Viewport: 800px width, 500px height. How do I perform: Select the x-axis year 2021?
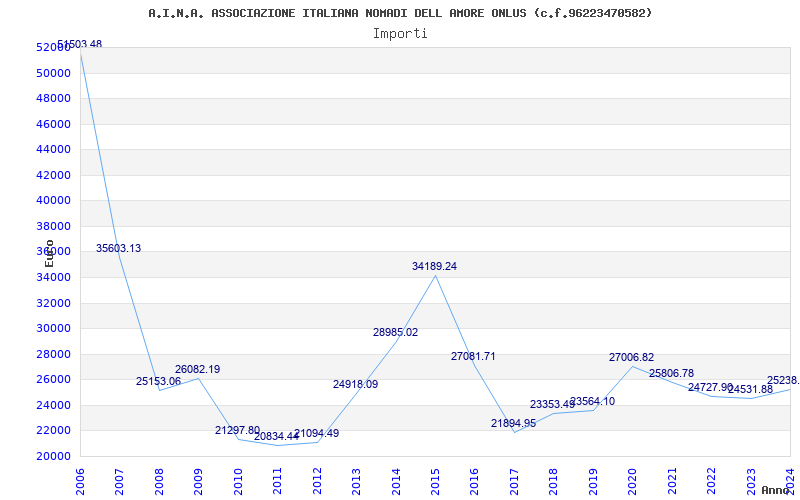tap(672, 481)
